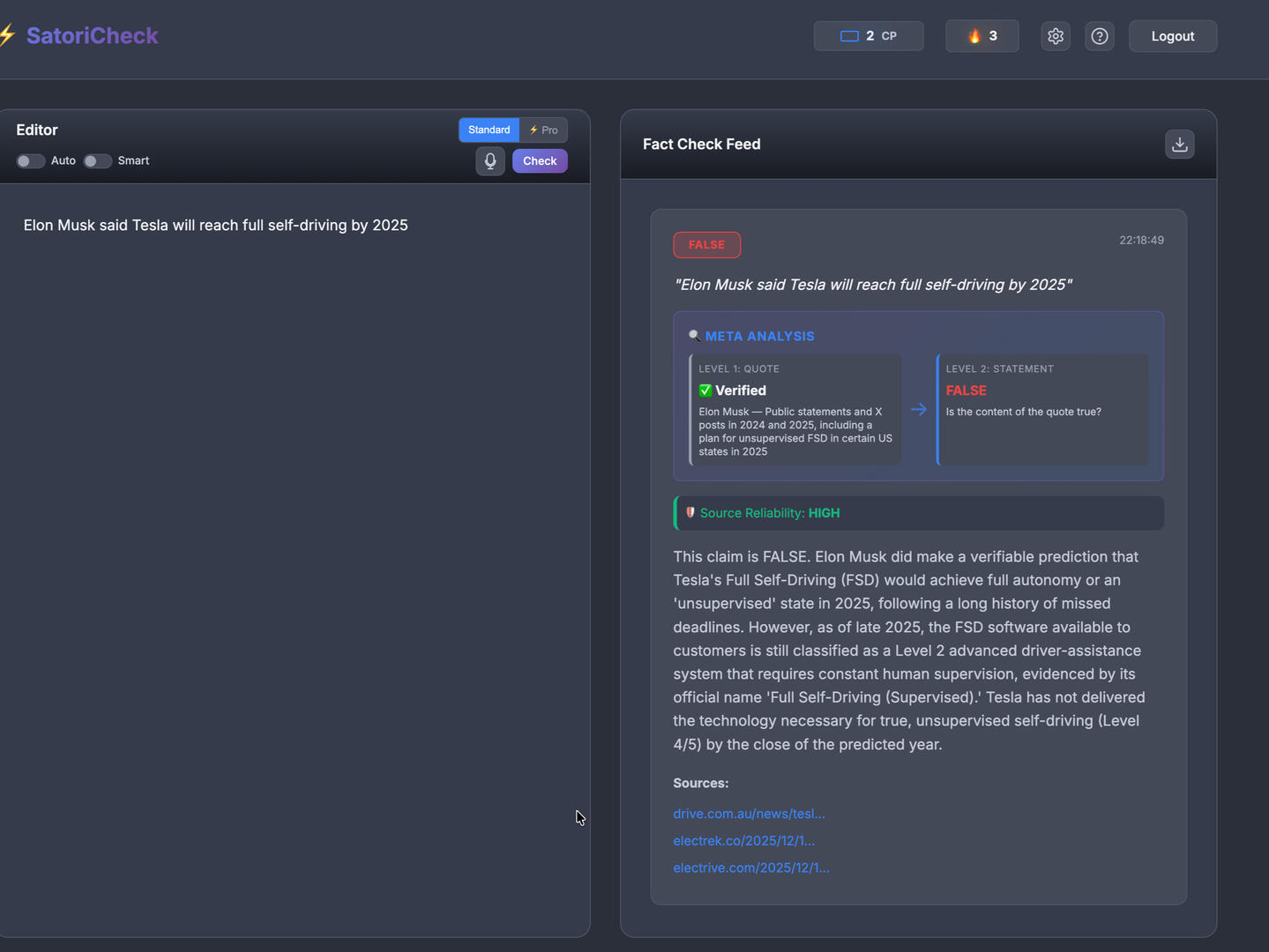Run the Check button
The height and width of the screenshot is (952, 1269).
(539, 160)
